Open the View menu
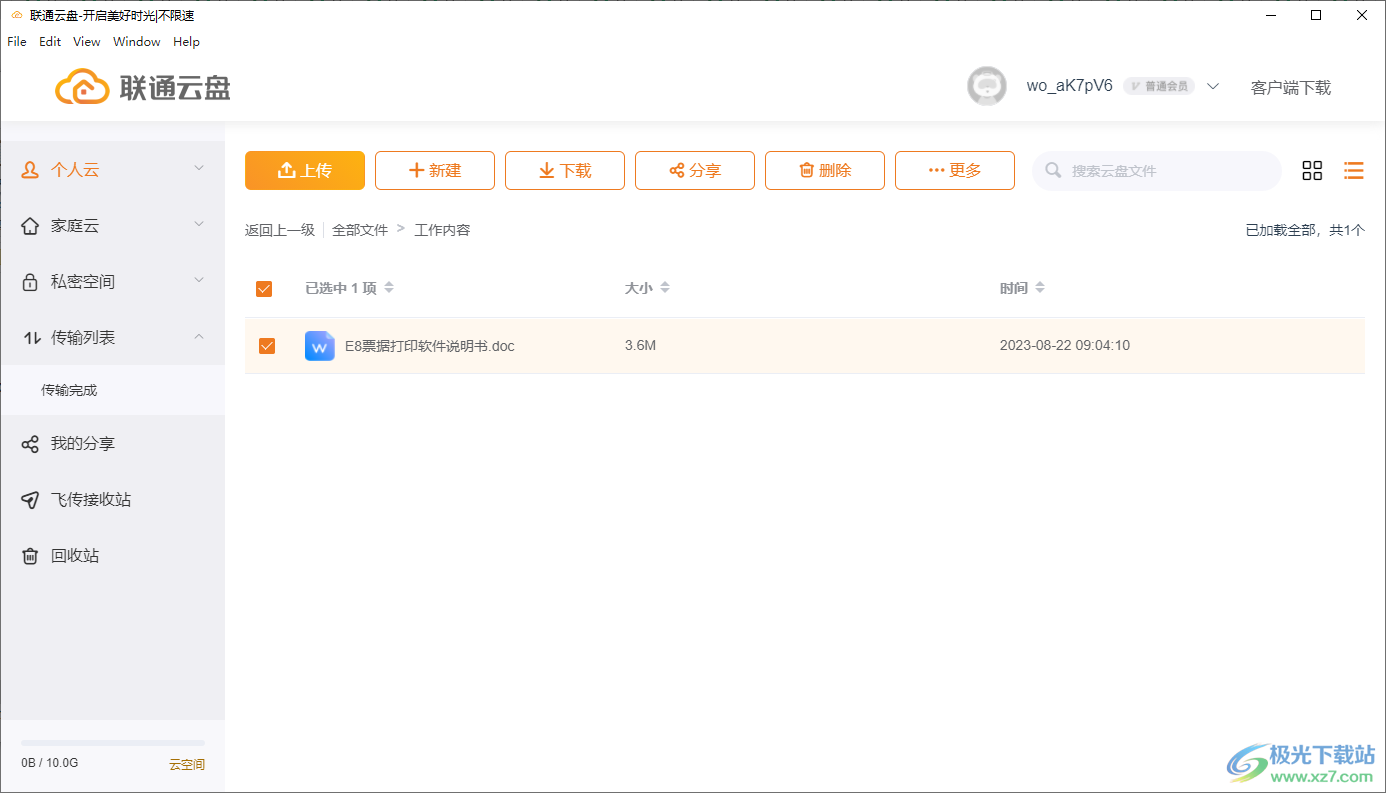Image resolution: width=1386 pixels, height=793 pixels. coord(87,42)
